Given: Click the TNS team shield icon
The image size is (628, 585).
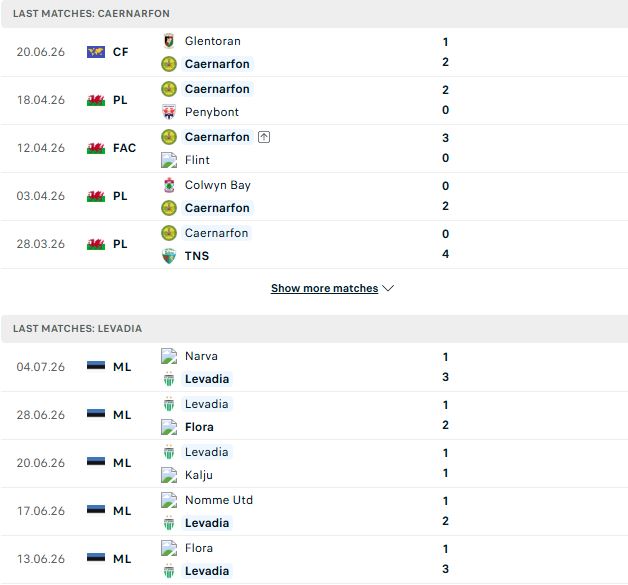Looking at the screenshot, I should point(169,256).
